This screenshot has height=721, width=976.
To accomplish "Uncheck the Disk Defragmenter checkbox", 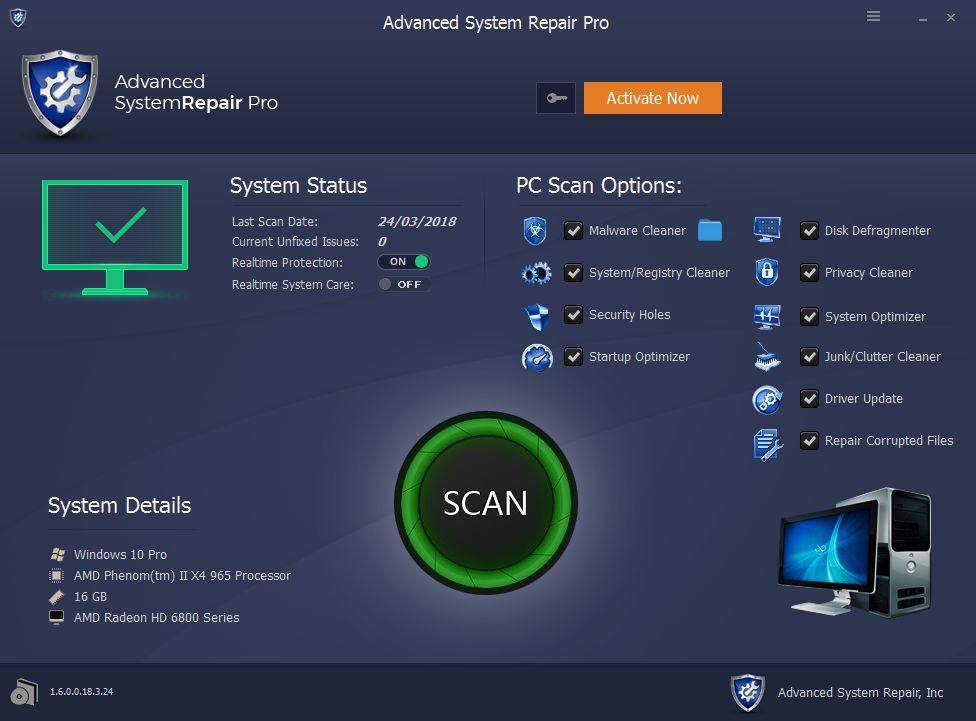I will click(809, 230).
